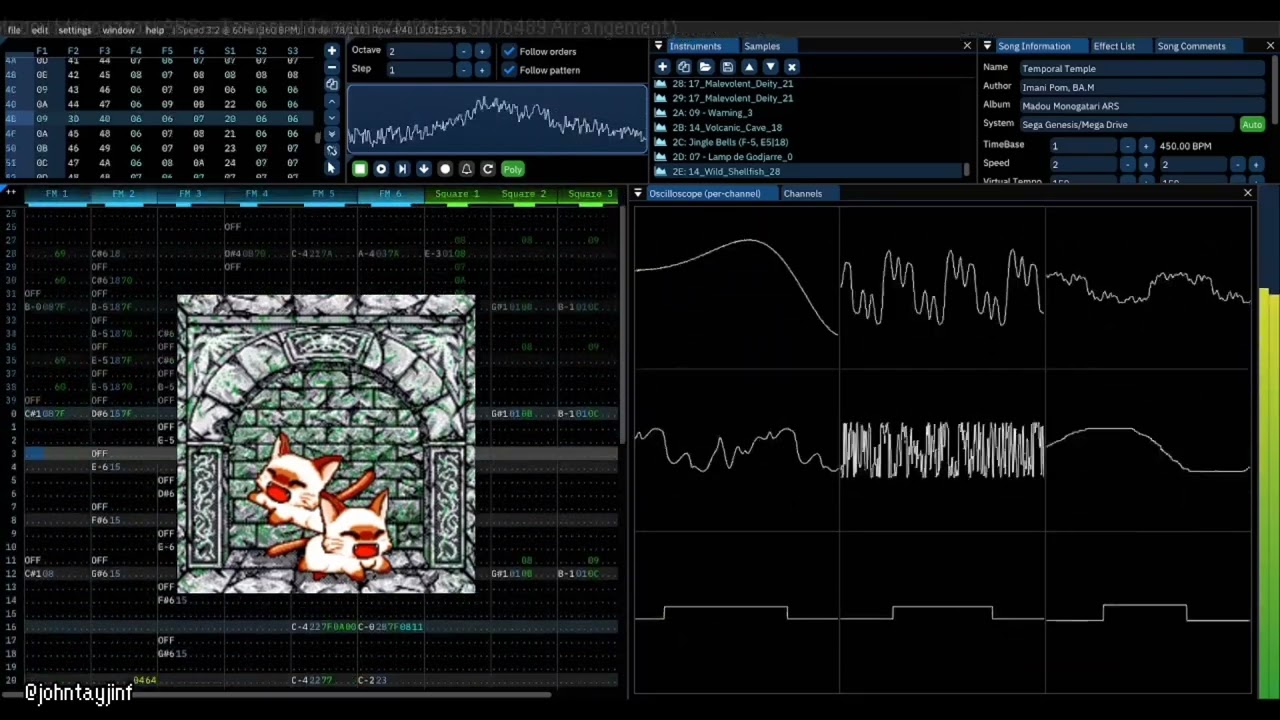This screenshot has height=720, width=1280.
Task: Decrease Octave with minus button
Action: click(x=463, y=51)
